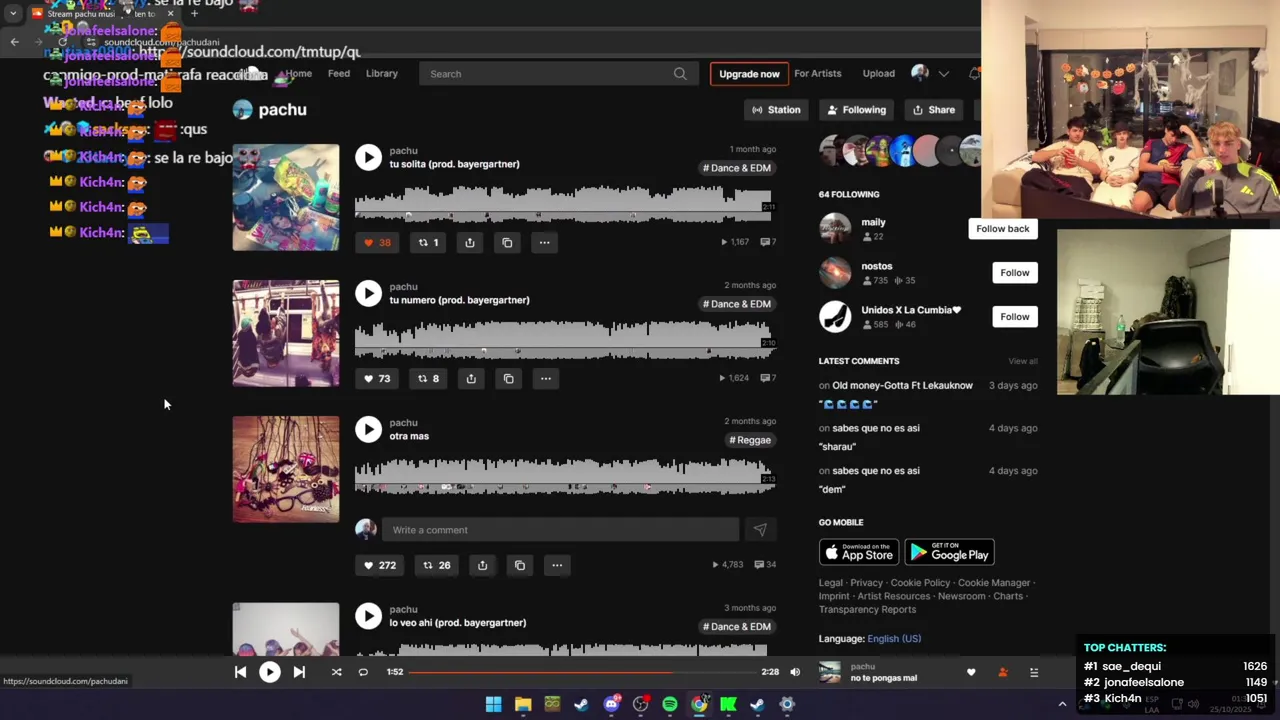The image size is (1280, 720).
Task: Share the 'otra mas' track via share icon
Action: [x=482, y=565]
